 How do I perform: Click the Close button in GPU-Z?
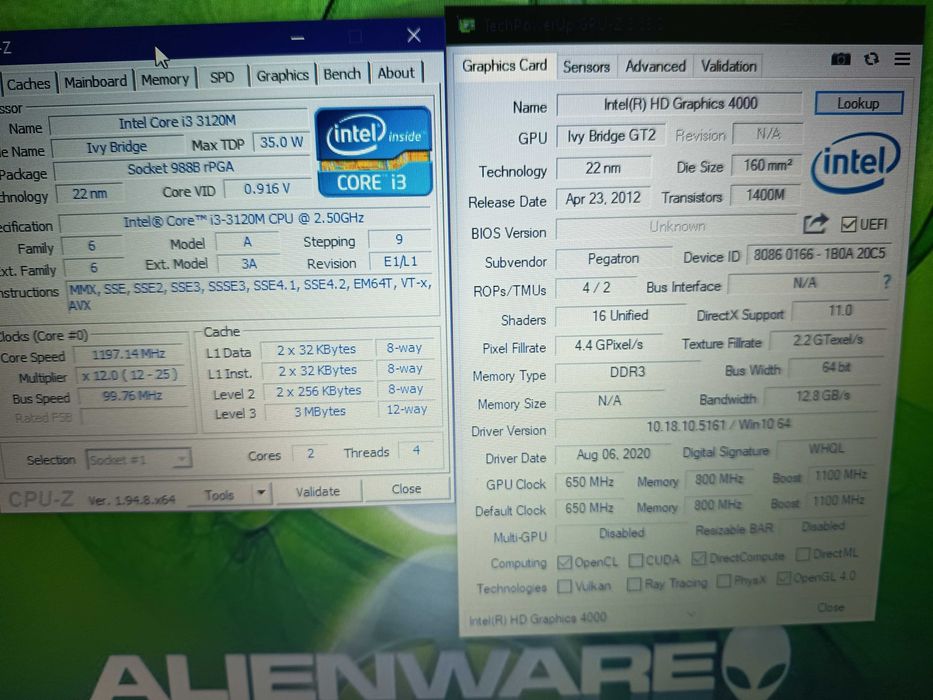coord(831,607)
